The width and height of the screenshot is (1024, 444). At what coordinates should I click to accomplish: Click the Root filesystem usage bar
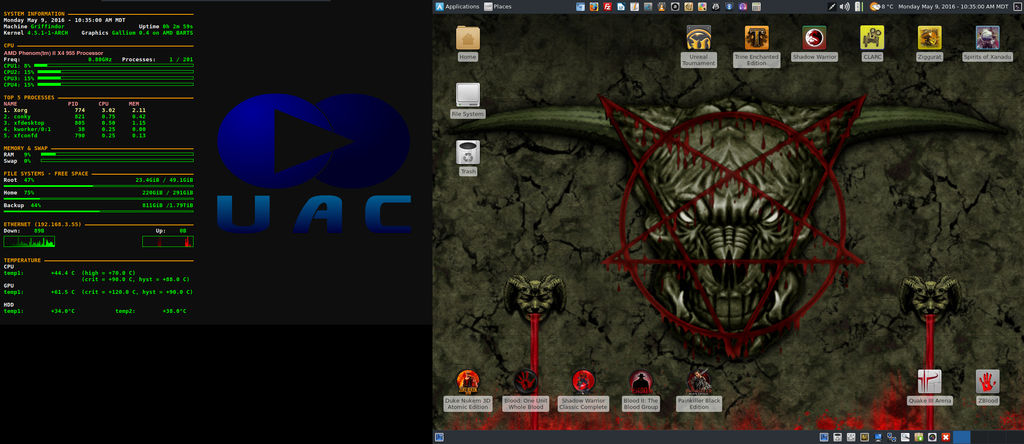[x=99, y=186]
